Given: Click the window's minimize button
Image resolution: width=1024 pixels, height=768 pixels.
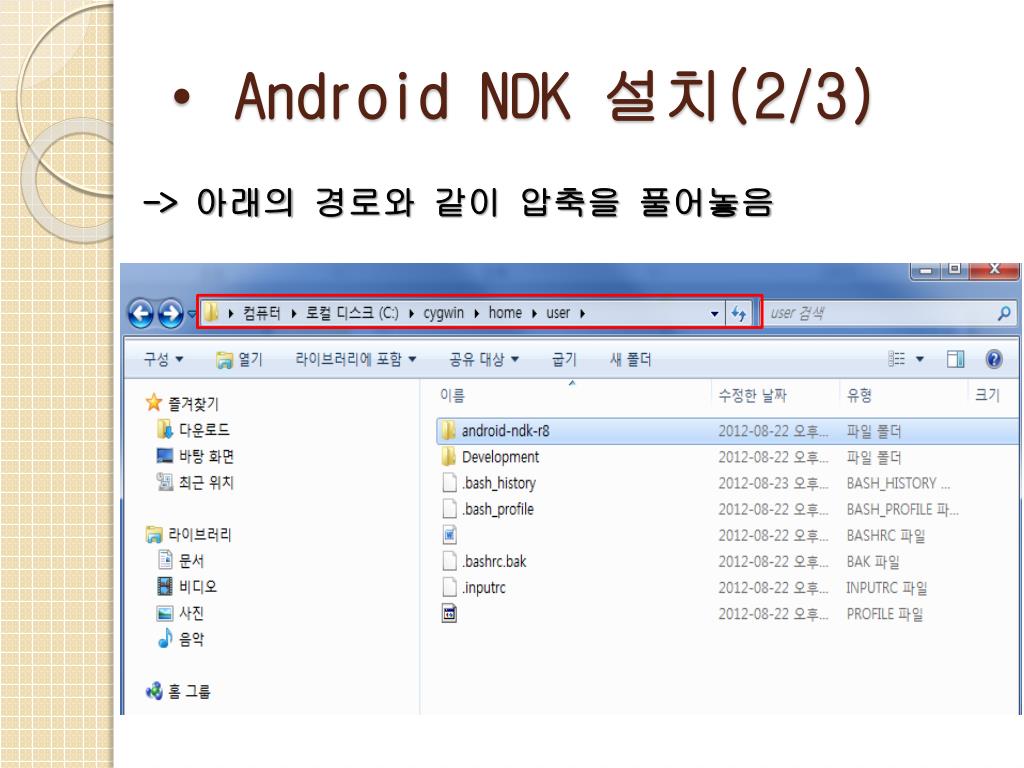Looking at the screenshot, I should coord(925,270).
